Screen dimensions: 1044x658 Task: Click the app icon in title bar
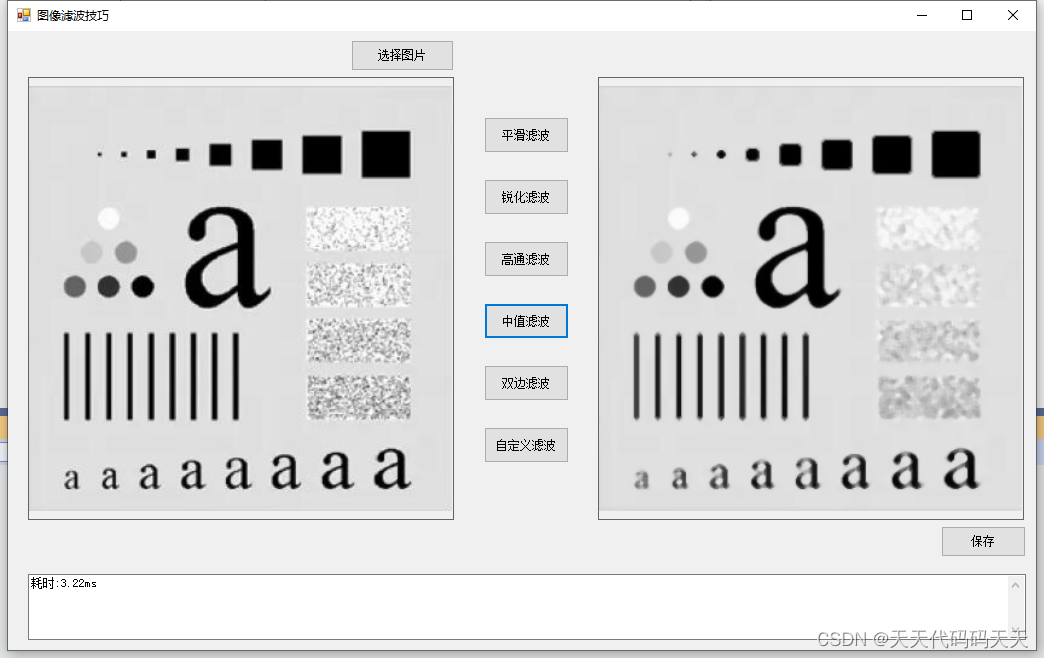pyautogui.click(x=24, y=15)
